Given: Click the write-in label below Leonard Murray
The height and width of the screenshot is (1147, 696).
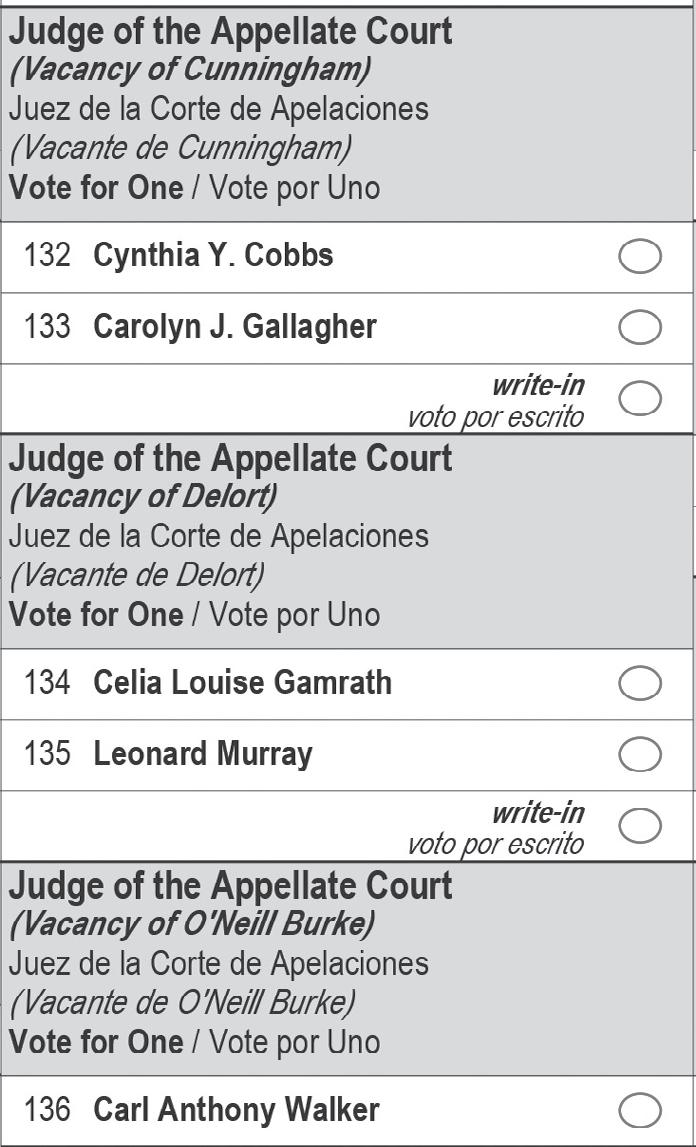Looking at the screenshot, I should coord(537,812).
